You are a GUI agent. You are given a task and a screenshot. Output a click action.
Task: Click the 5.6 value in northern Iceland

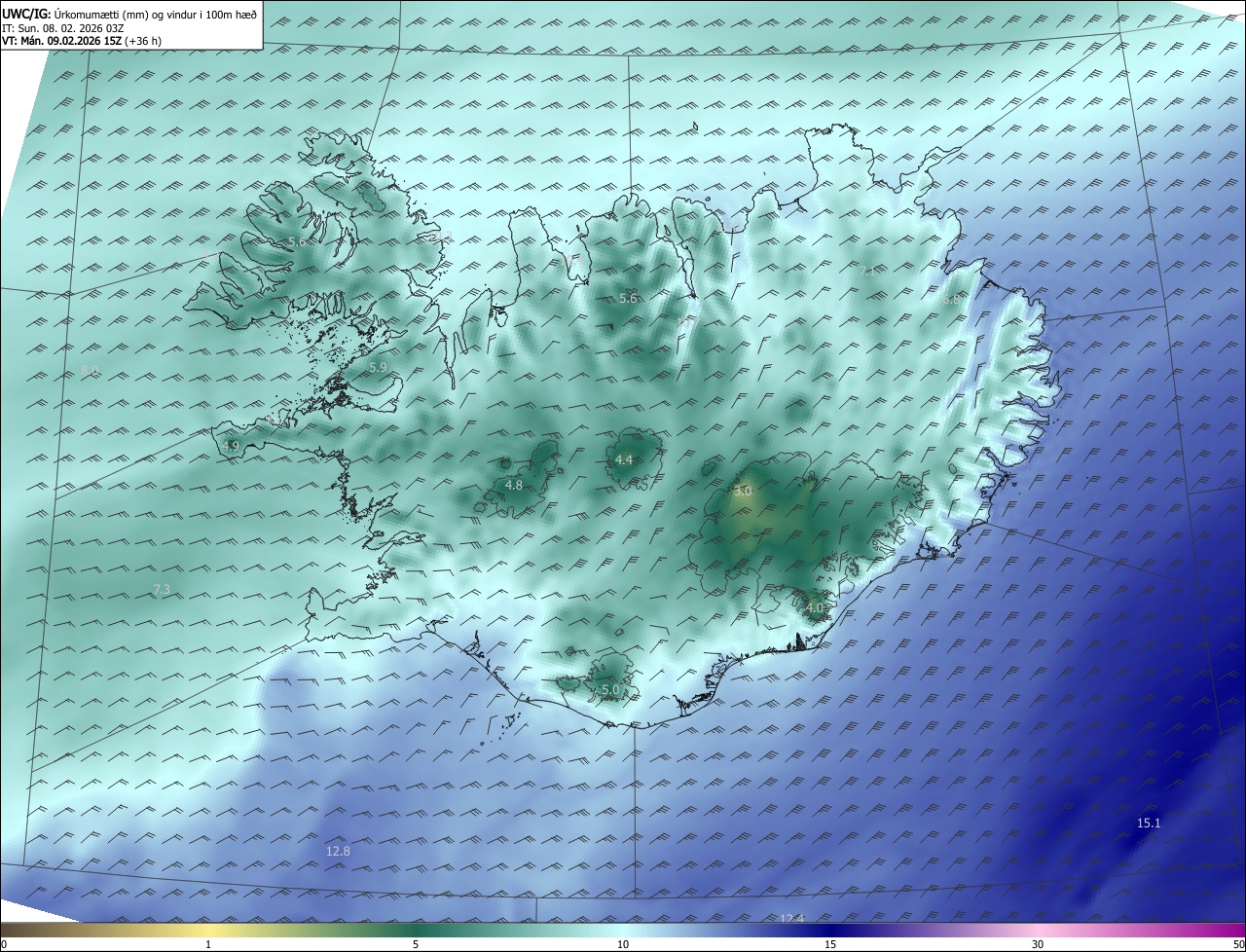pos(628,299)
